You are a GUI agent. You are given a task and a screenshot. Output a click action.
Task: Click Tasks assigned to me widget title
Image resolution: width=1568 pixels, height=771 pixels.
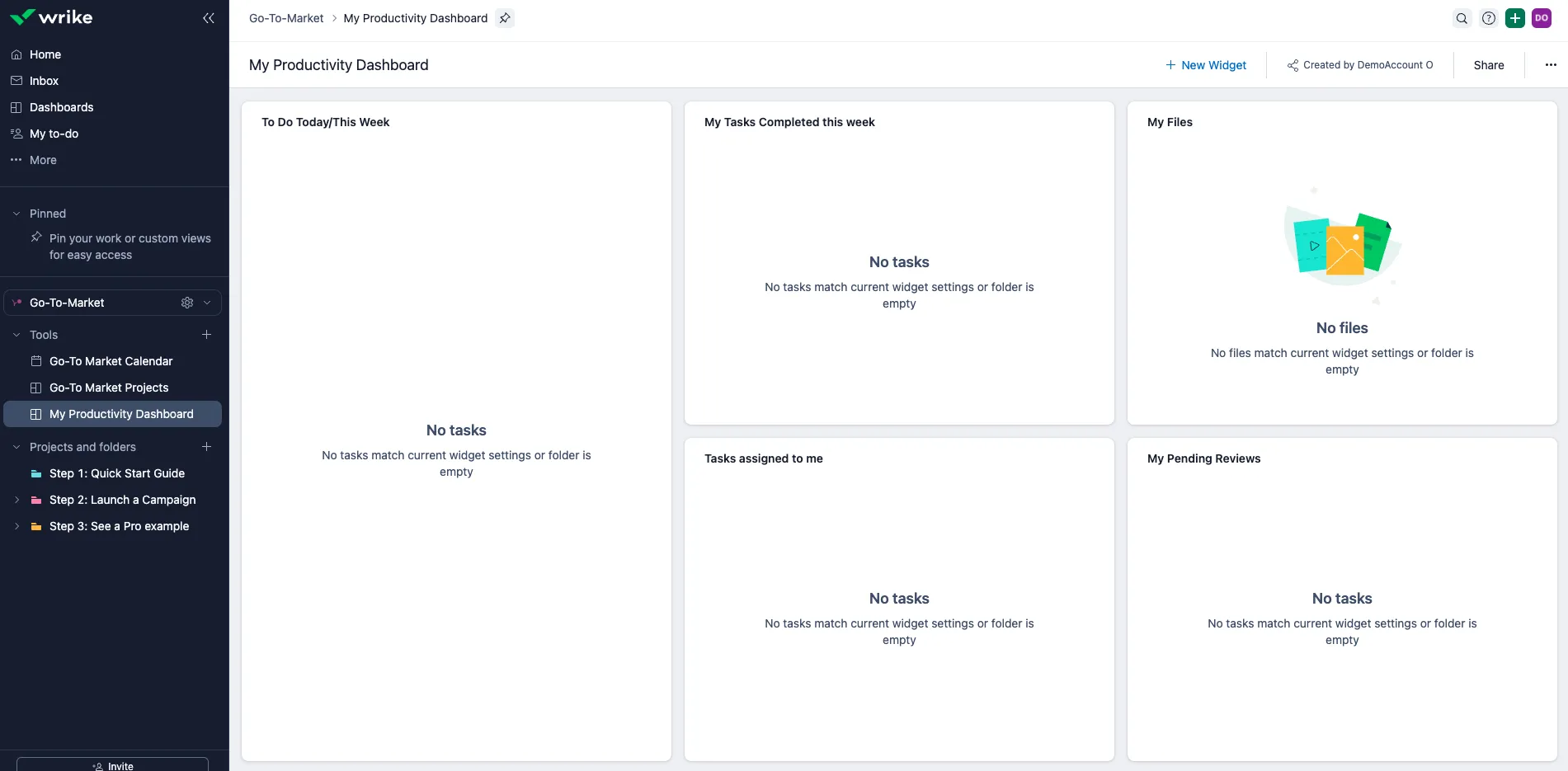(x=764, y=458)
